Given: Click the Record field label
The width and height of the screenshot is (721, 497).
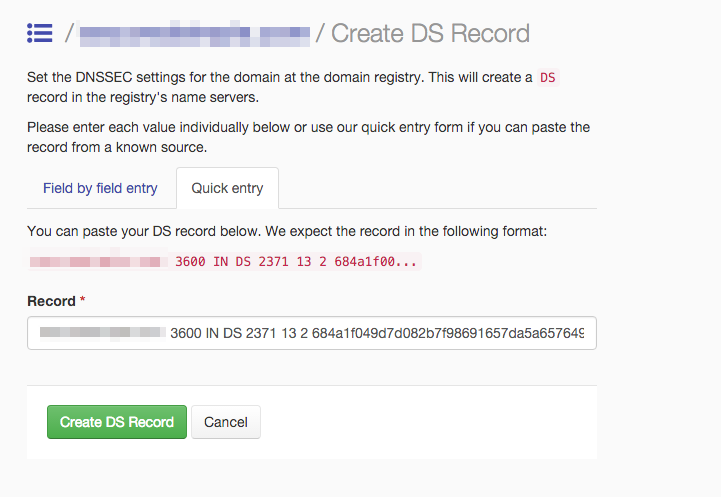Looking at the screenshot, I should coord(51,301).
